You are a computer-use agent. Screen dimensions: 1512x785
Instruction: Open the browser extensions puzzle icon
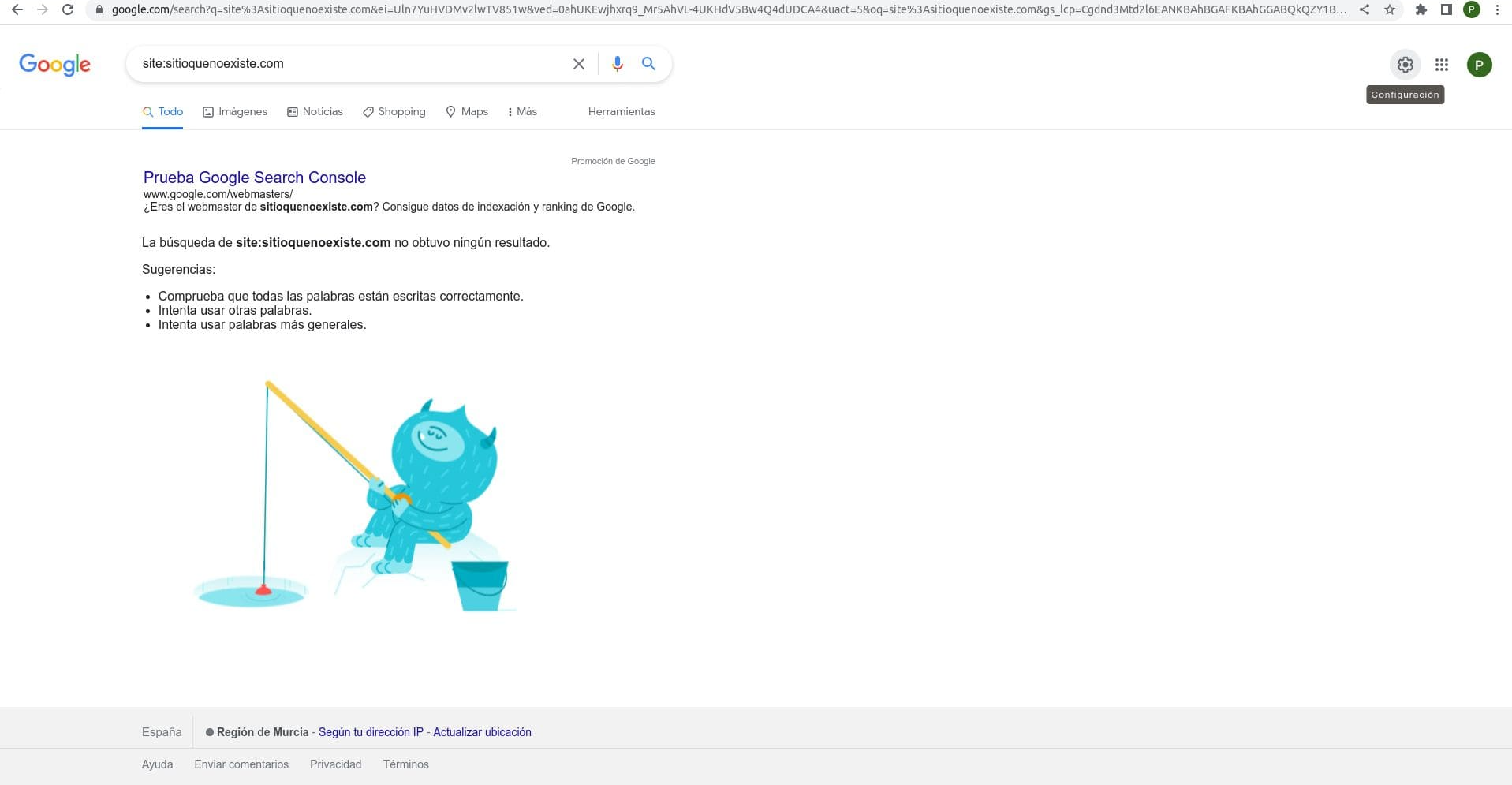1421,9
